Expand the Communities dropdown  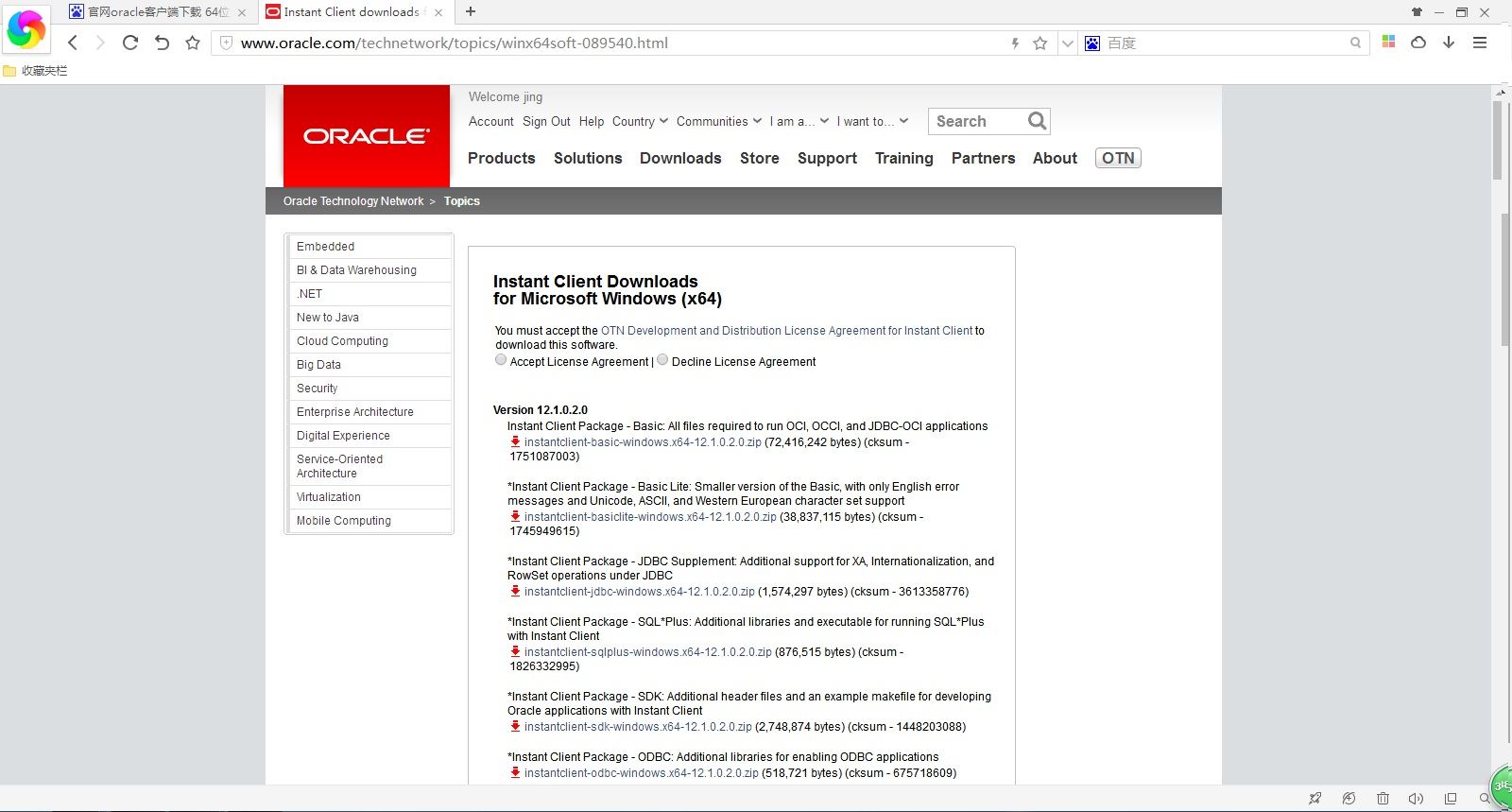(x=719, y=121)
